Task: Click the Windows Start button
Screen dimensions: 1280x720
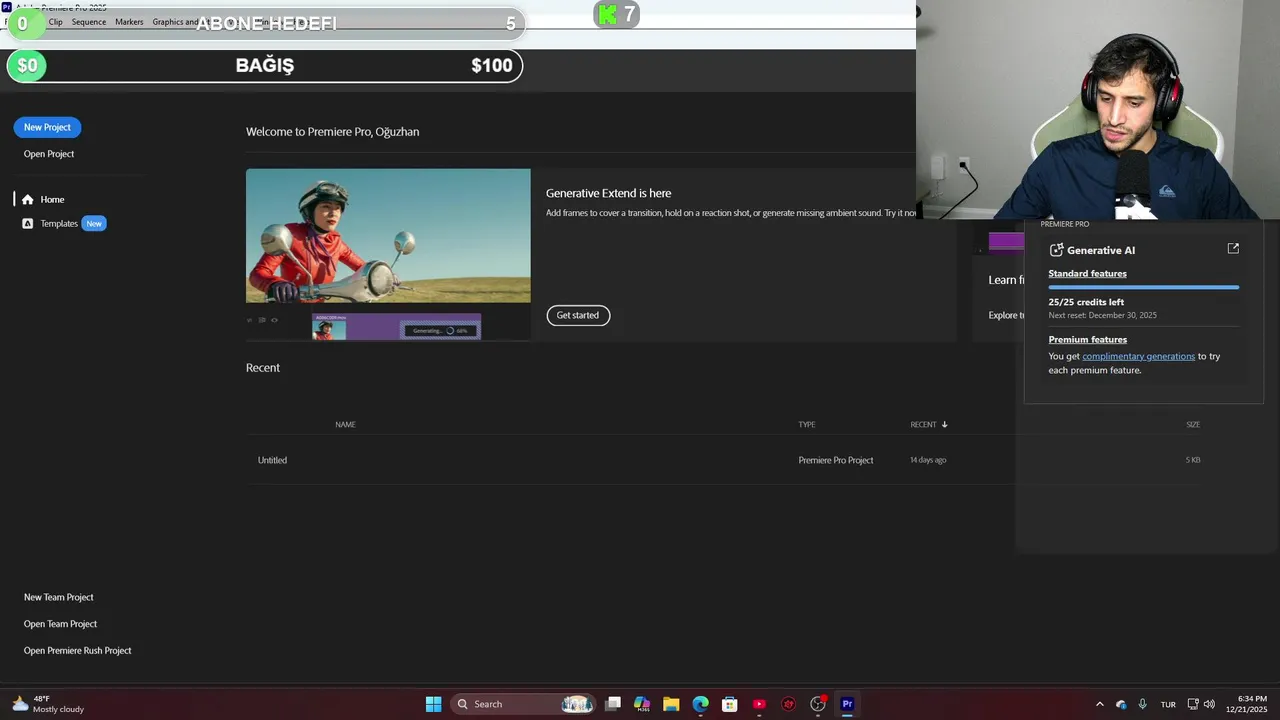Action: 433,704
